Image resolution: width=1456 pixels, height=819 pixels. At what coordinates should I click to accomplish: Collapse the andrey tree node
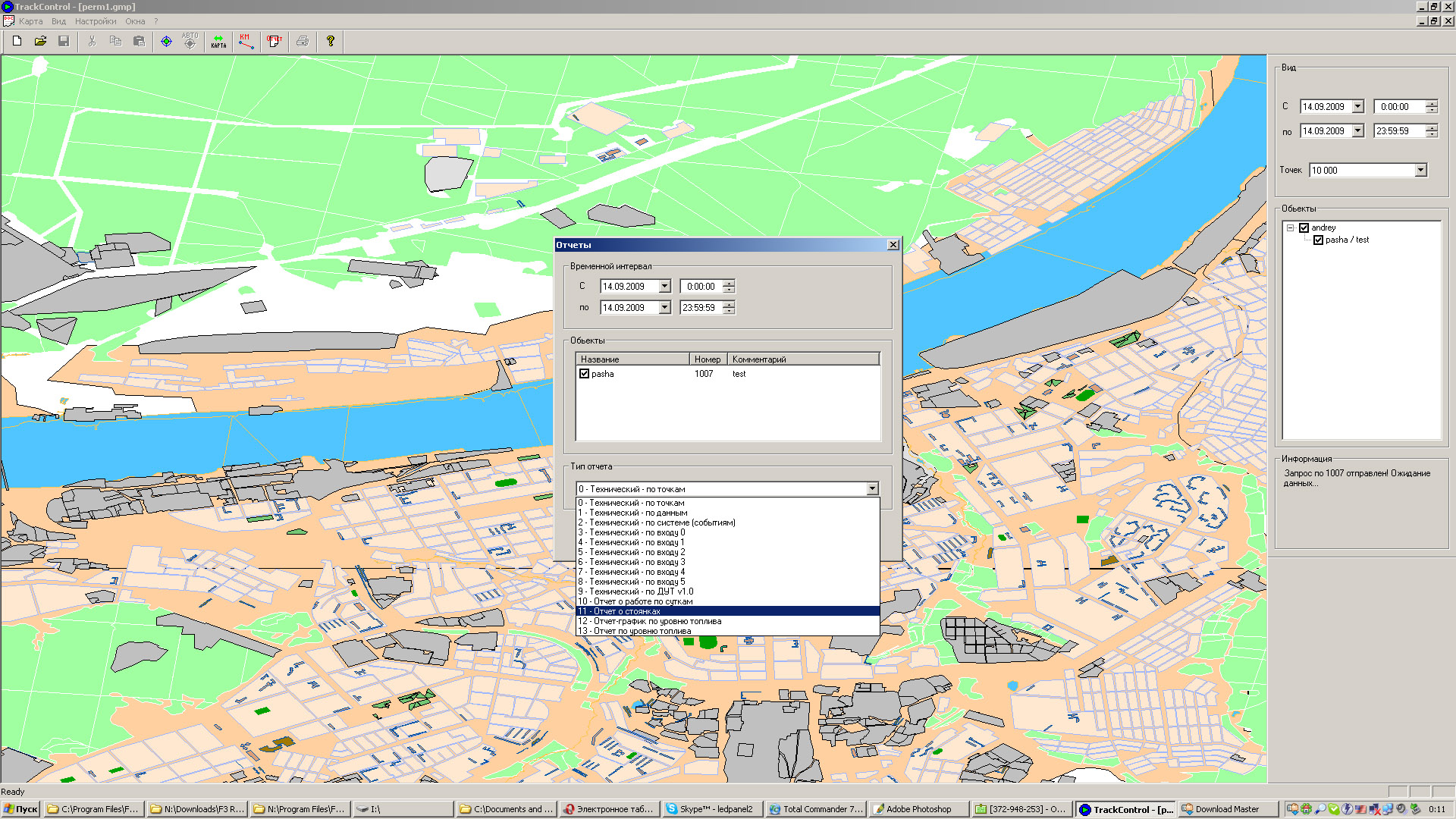(x=1290, y=227)
